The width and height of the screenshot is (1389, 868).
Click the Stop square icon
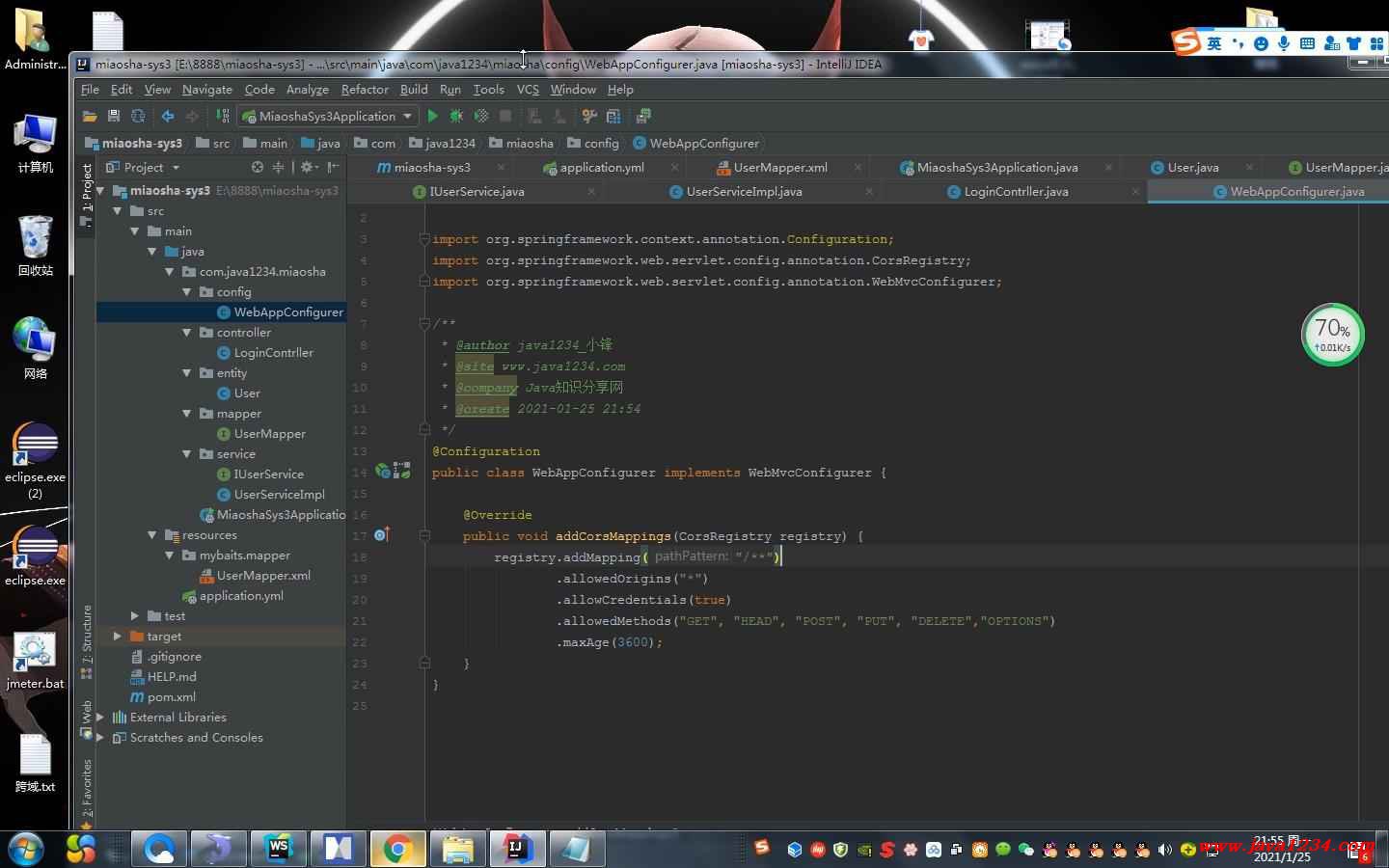[504, 116]
